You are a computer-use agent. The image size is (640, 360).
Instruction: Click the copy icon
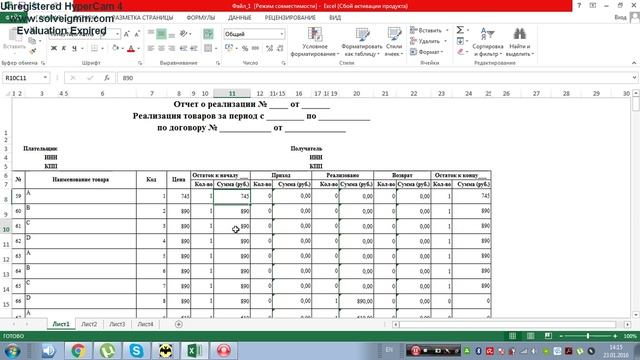32,40
